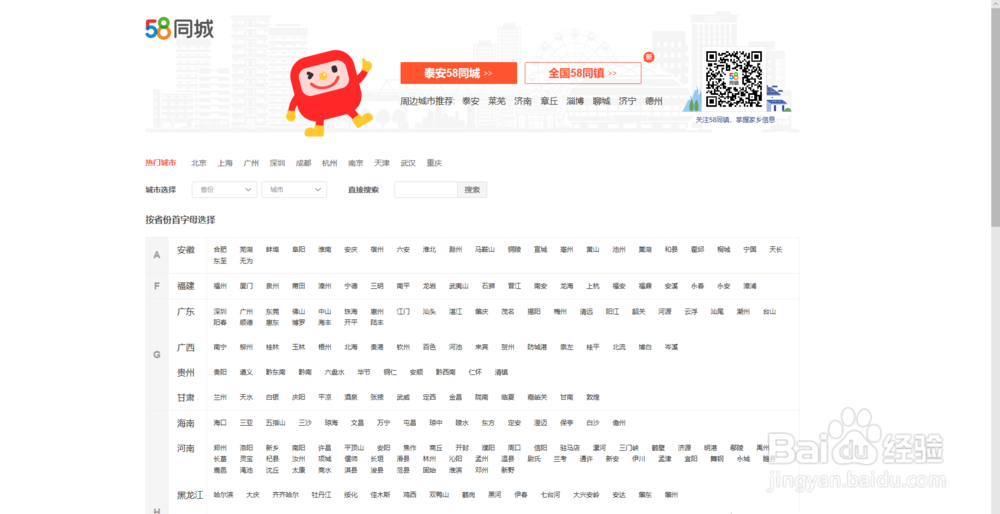Go to 六盘水 in the 贵州 row
1000x514 pixels.
click(334, 372)
